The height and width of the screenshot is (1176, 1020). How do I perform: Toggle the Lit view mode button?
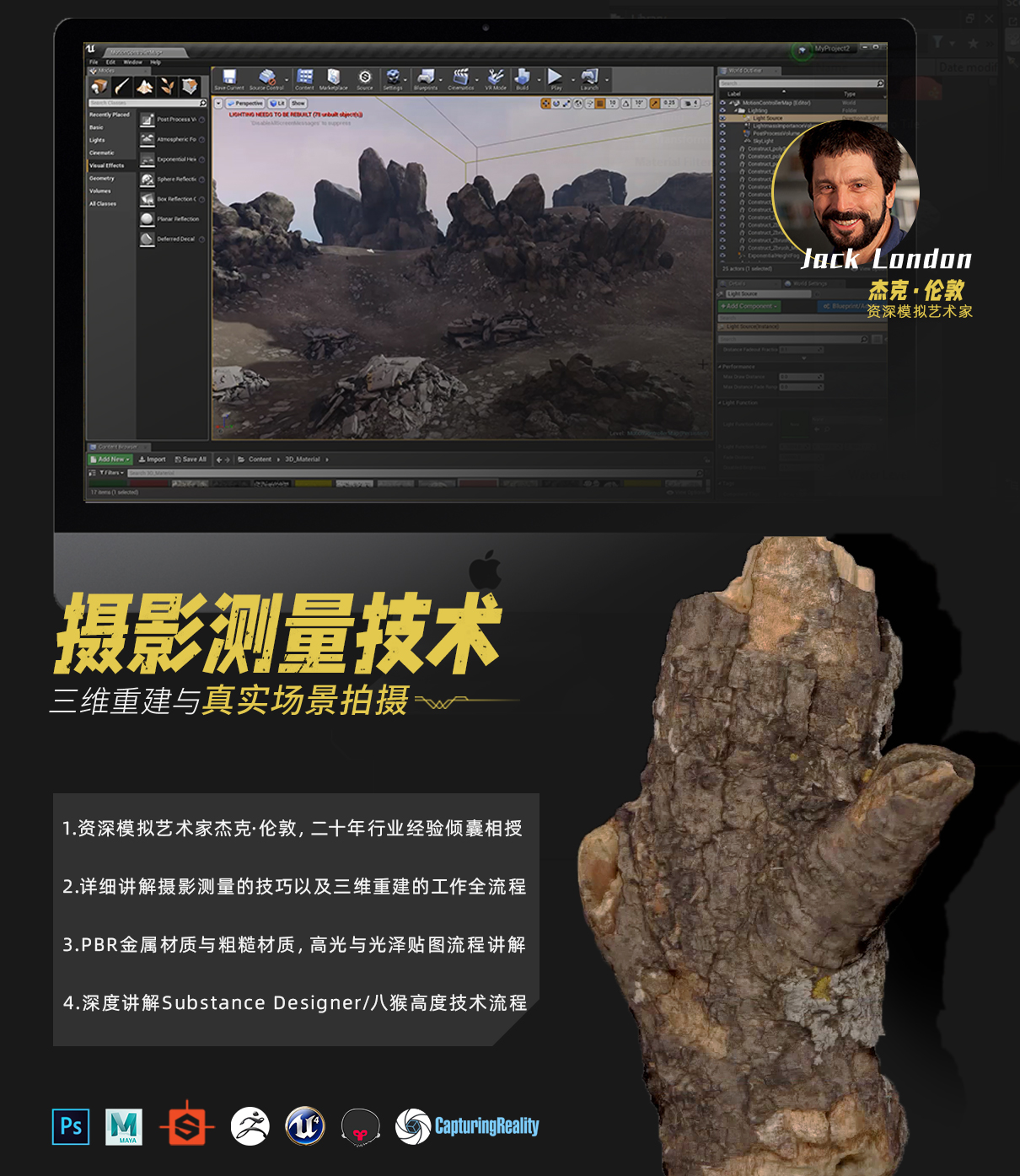277,104
